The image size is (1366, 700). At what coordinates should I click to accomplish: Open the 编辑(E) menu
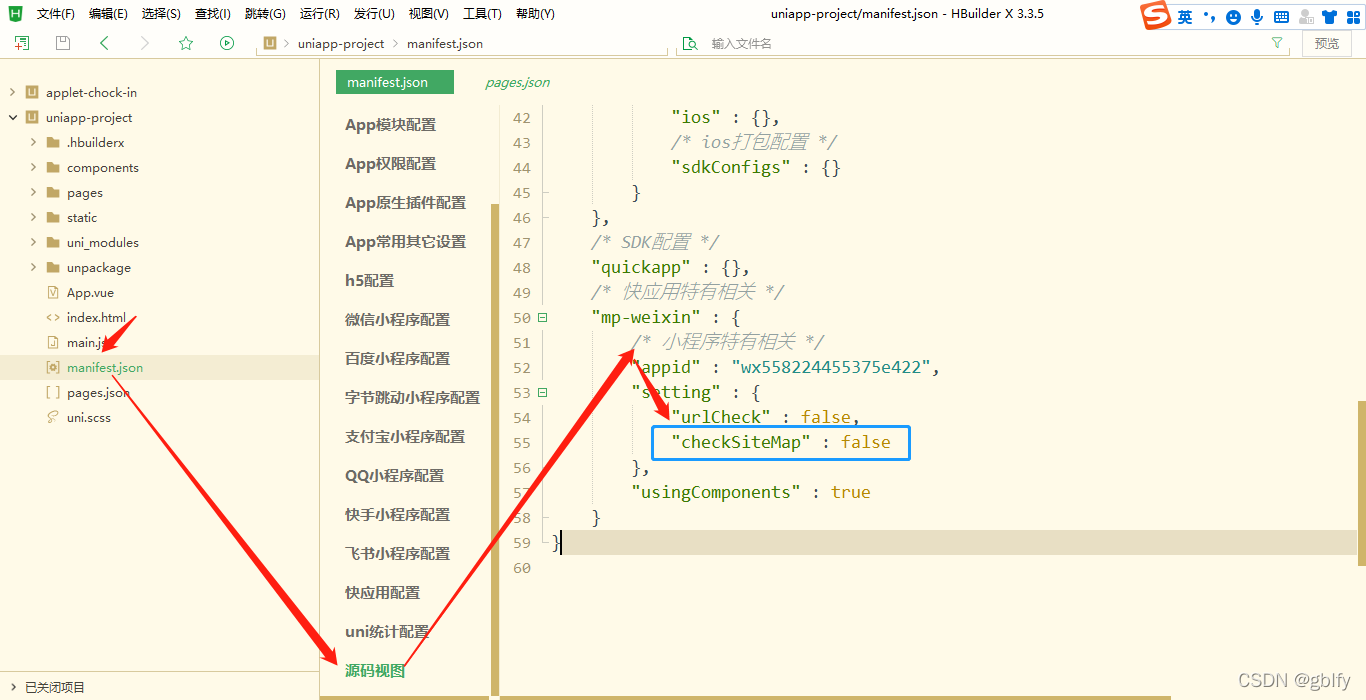click(x=108, y=13)
